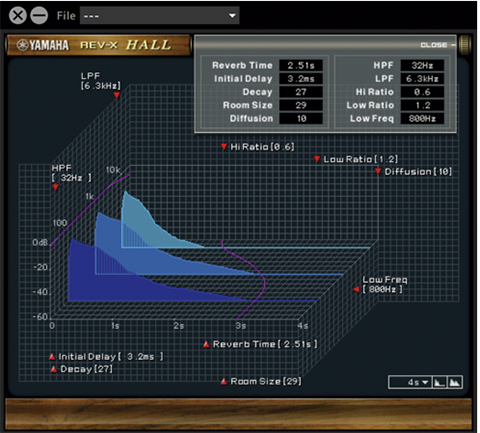The height and width of the screenshot is (433, 480).
Task: Click the Initial Delay 3.2ms value field
Action: point(301,79)
